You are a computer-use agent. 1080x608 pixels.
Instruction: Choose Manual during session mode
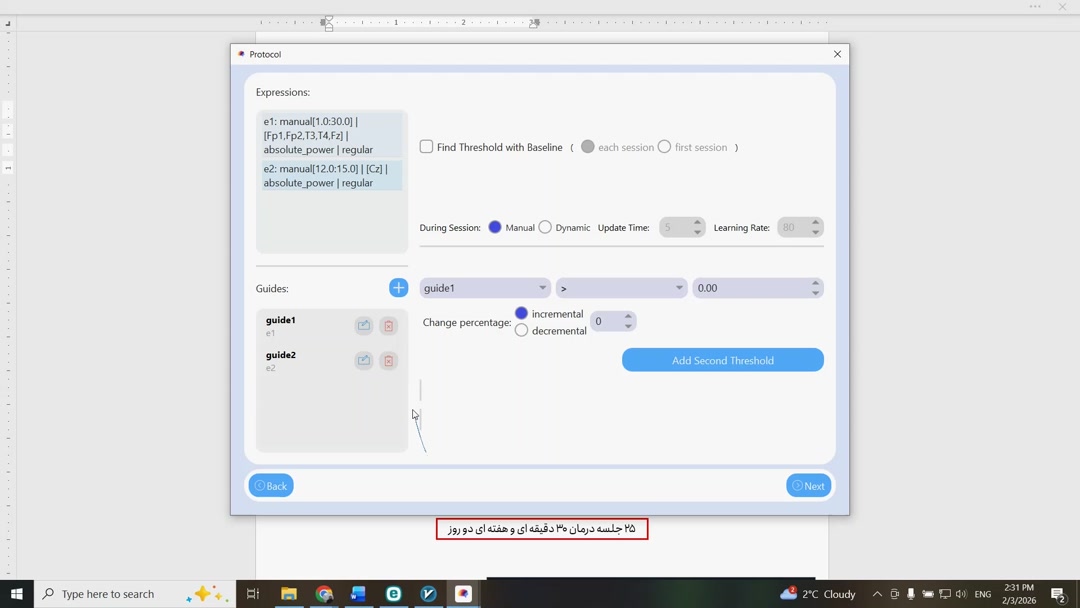click(x=495, y=227)
